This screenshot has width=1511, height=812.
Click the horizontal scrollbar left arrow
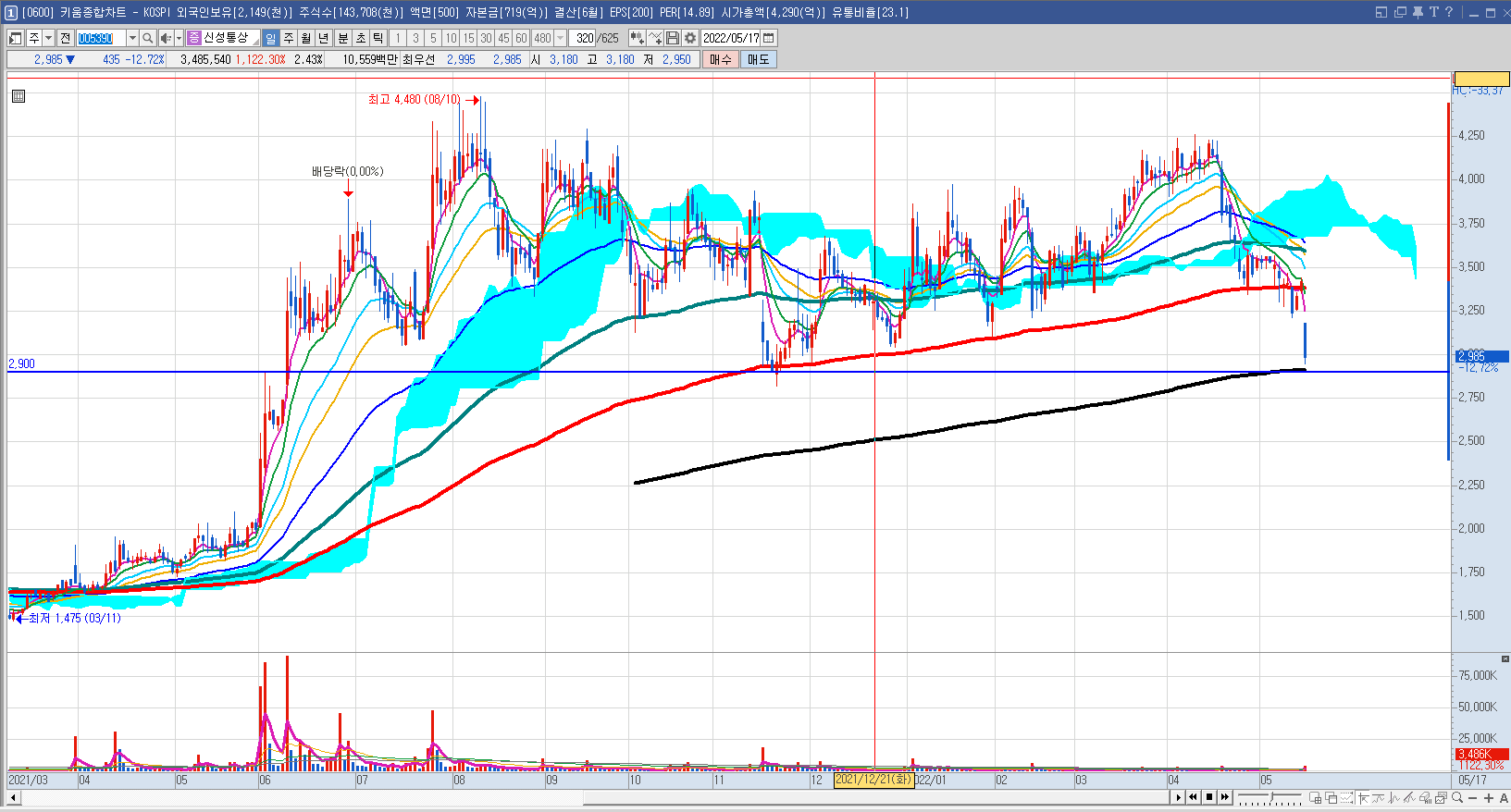click(x=13, y=797)
